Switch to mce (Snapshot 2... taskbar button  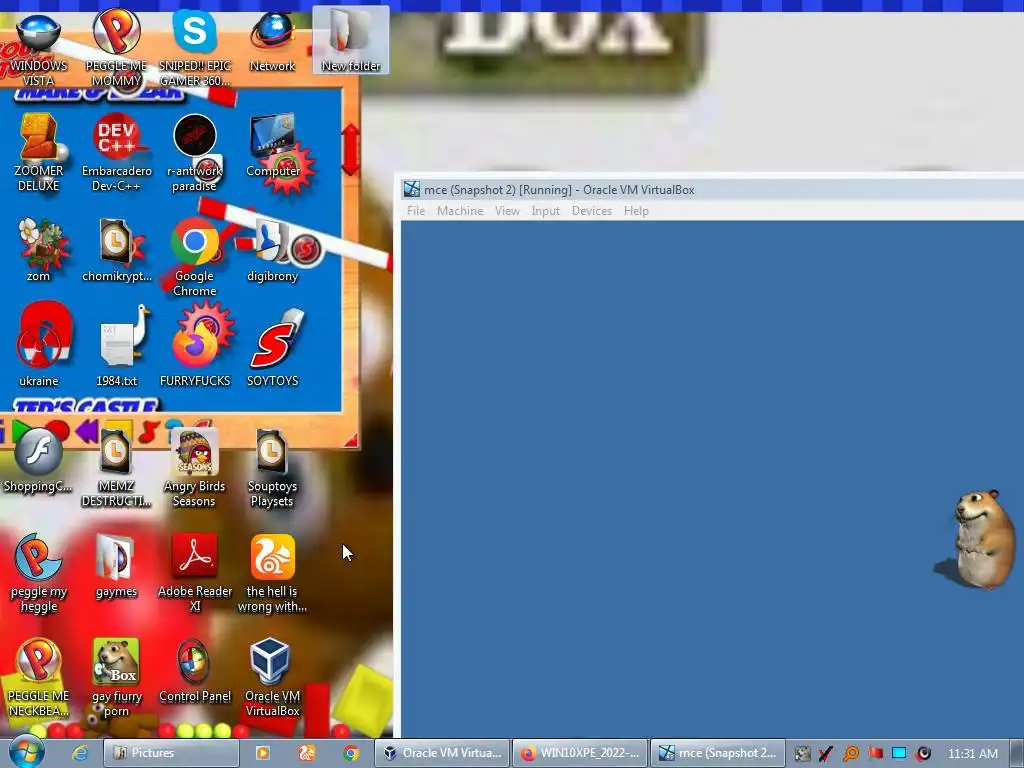pyautogui.click(x=718, y=753)
